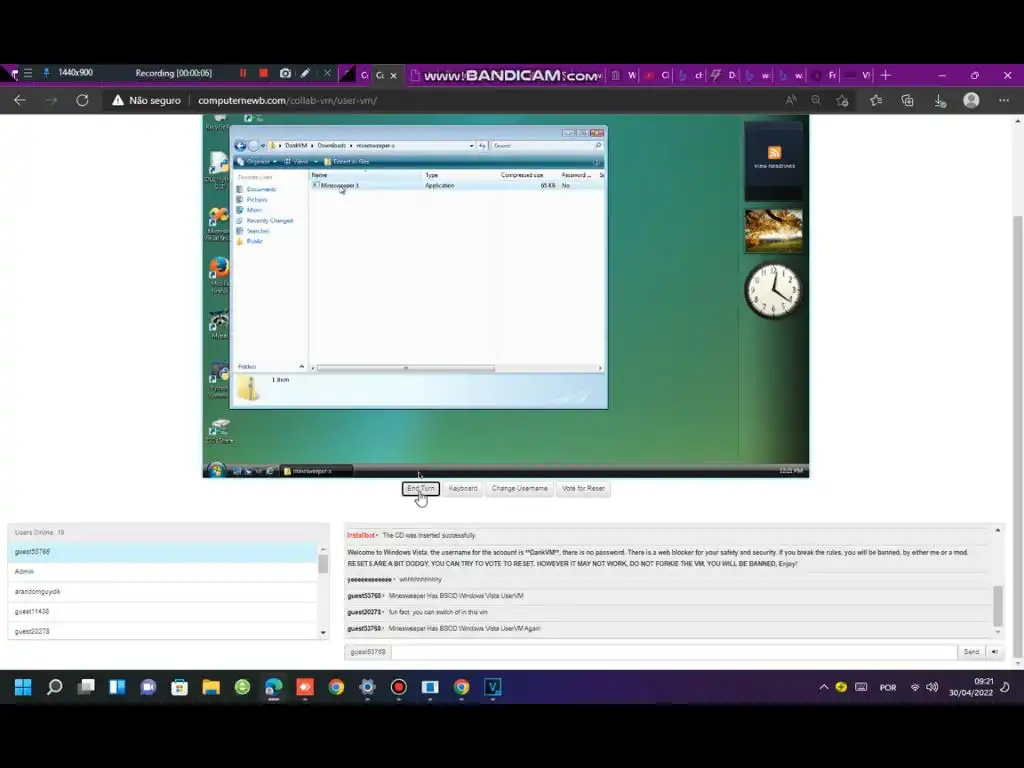This screenshot has width=1024, height=768.
Task: Open the browser read aloud icon
Action: 790,100
